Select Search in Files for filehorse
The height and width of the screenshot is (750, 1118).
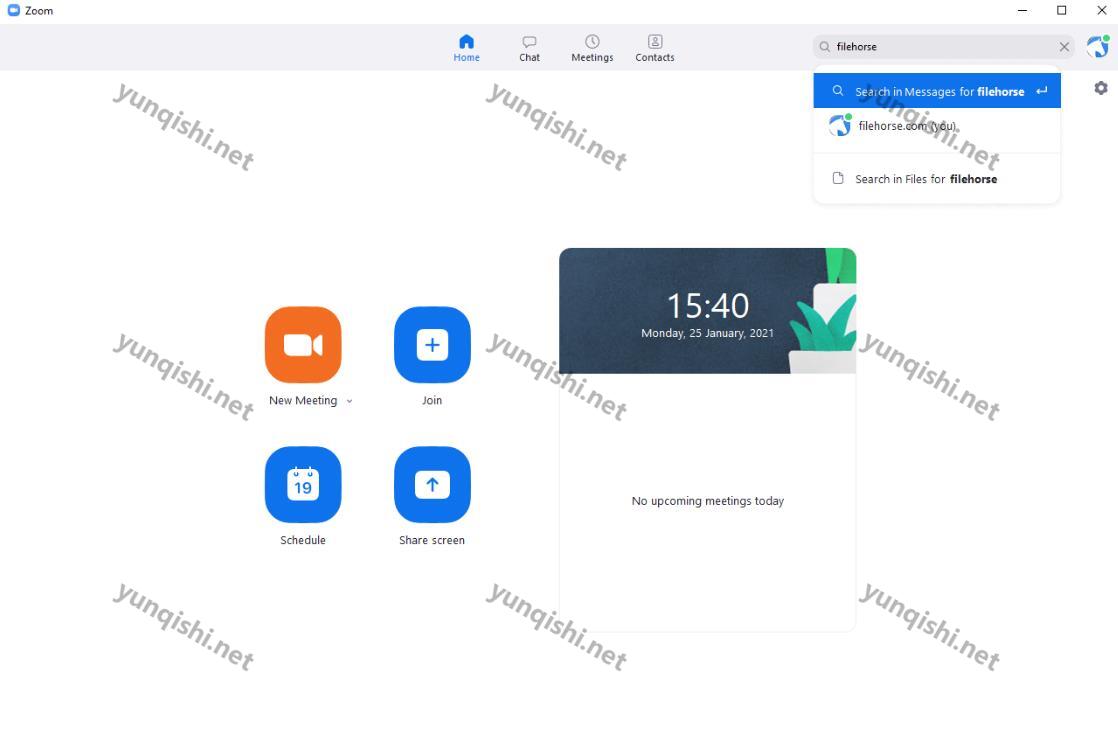(x=937, y=179)
